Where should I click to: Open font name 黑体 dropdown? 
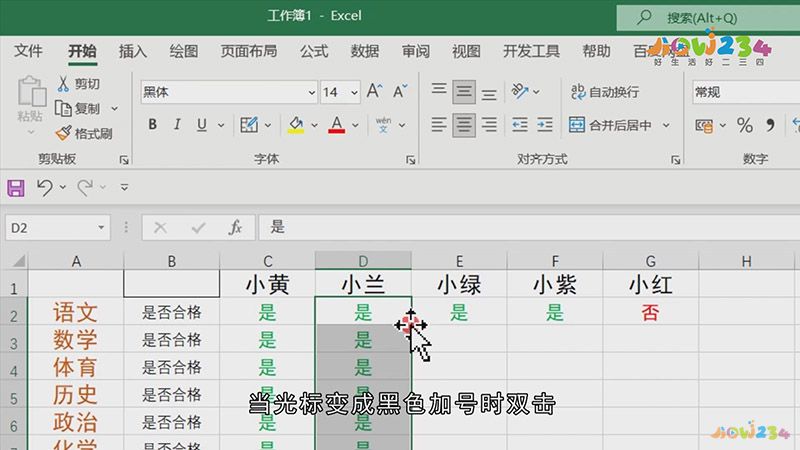[x=311, y=92]
